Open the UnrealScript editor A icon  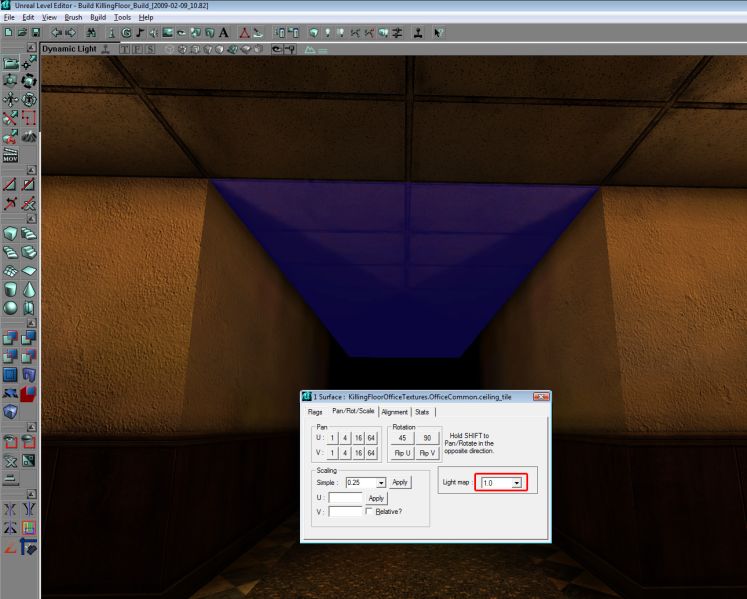click(223, 32)
